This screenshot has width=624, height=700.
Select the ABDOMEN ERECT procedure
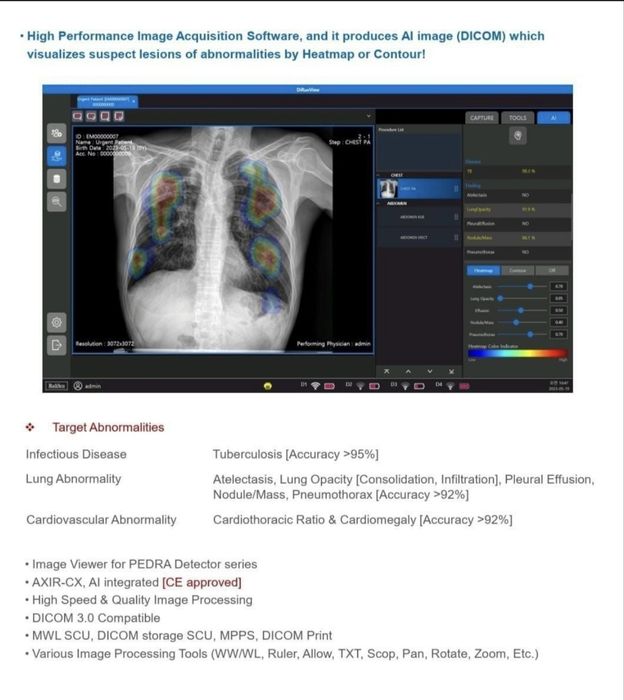(418, 238)
